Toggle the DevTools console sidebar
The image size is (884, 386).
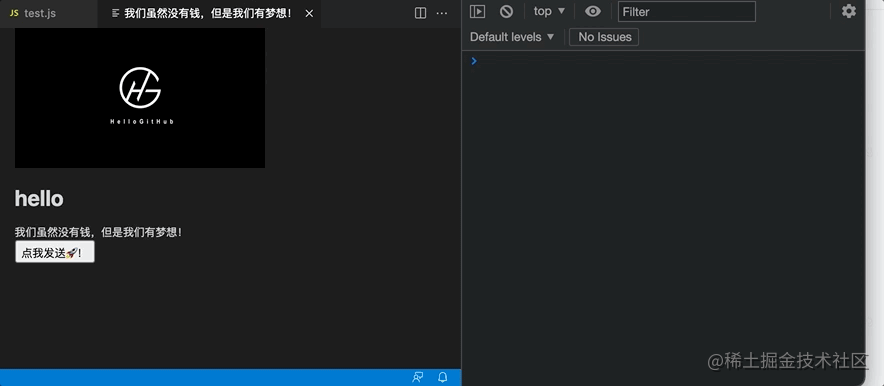[478, 11]
